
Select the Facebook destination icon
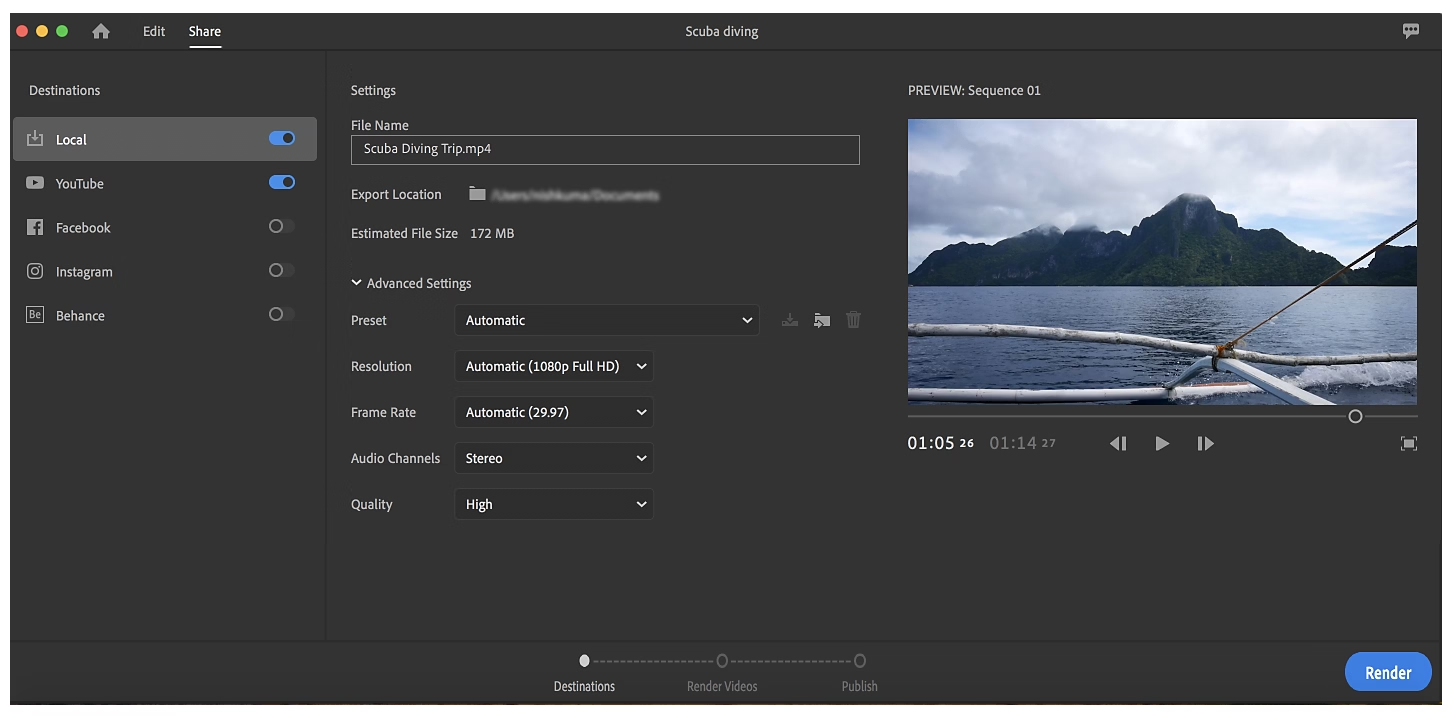35,227
